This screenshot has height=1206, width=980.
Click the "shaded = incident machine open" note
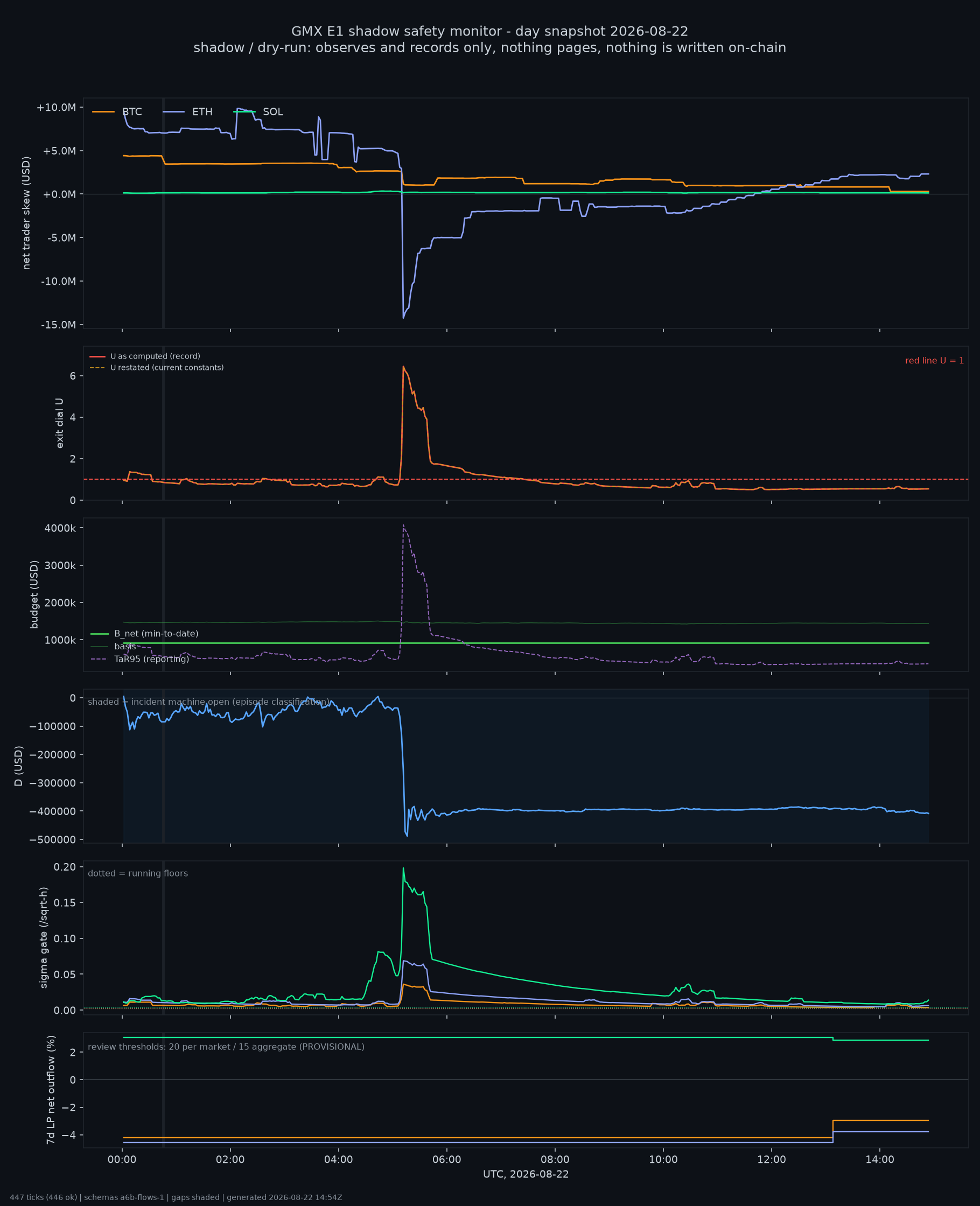coord(209,702)
